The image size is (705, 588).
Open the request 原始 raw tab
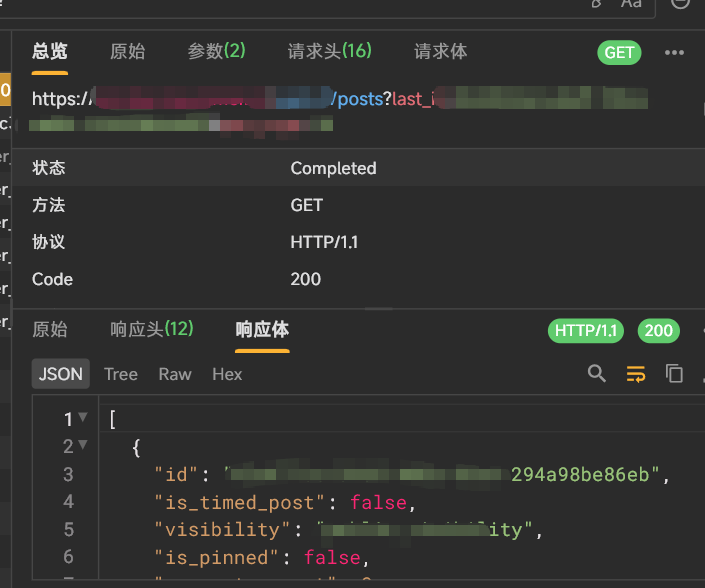coord(127,52)
